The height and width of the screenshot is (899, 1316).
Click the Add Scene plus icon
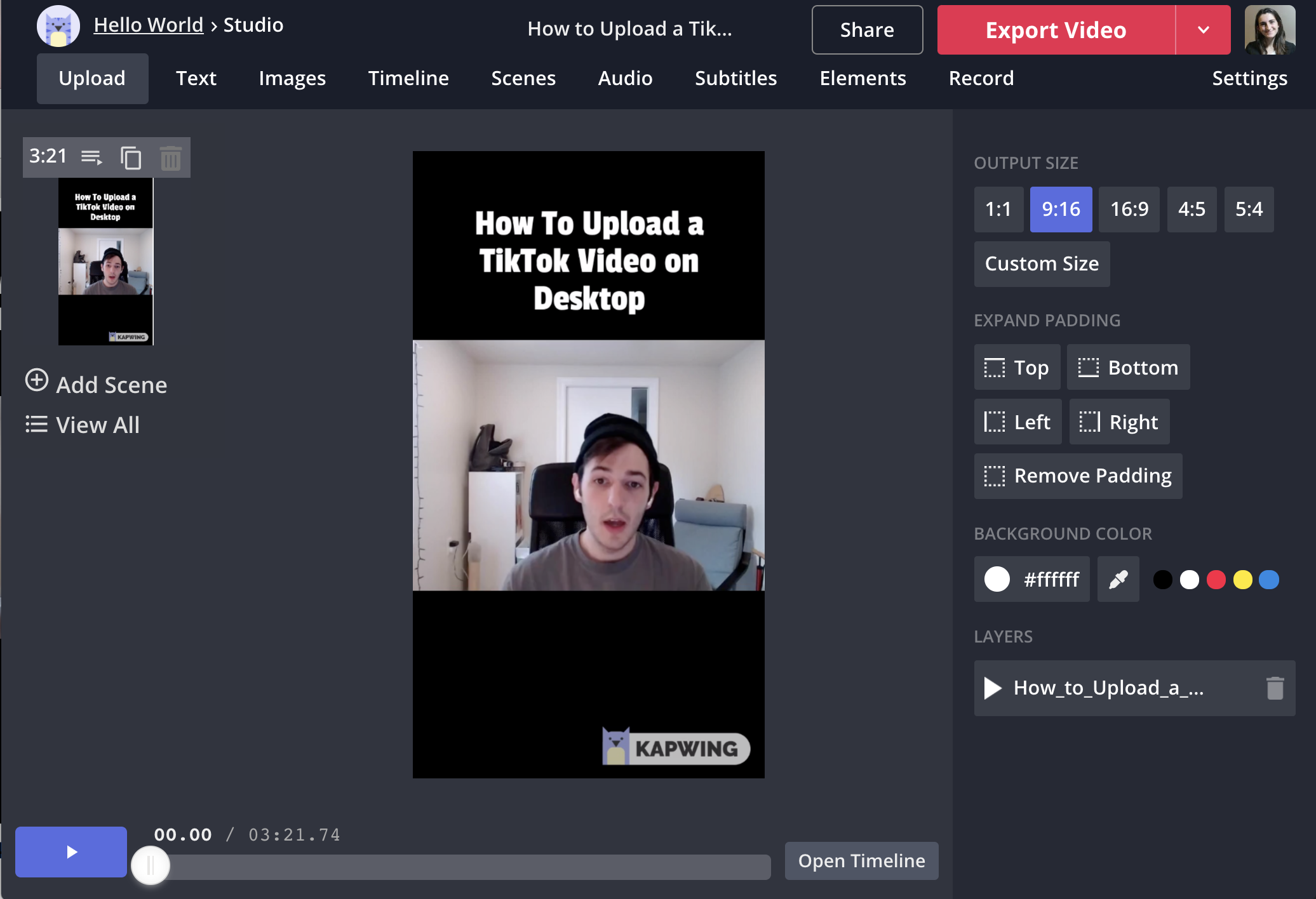pyautogui.click(x=37, y=380)
